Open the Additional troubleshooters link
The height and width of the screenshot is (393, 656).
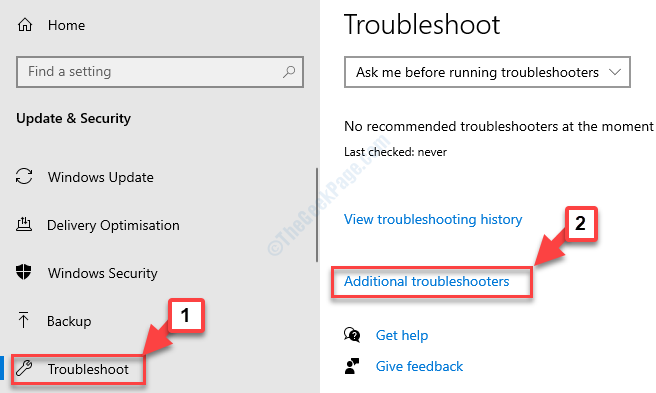point(426,281)
